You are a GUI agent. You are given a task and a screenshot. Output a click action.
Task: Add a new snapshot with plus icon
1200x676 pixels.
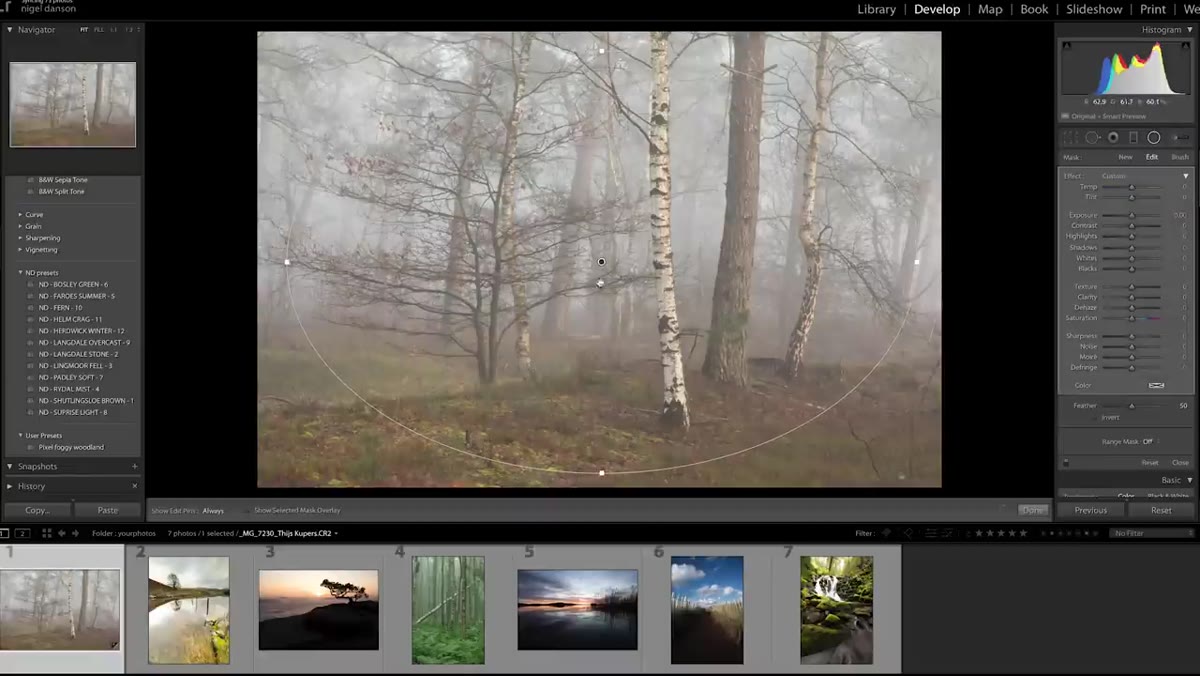tap(134, 467)
